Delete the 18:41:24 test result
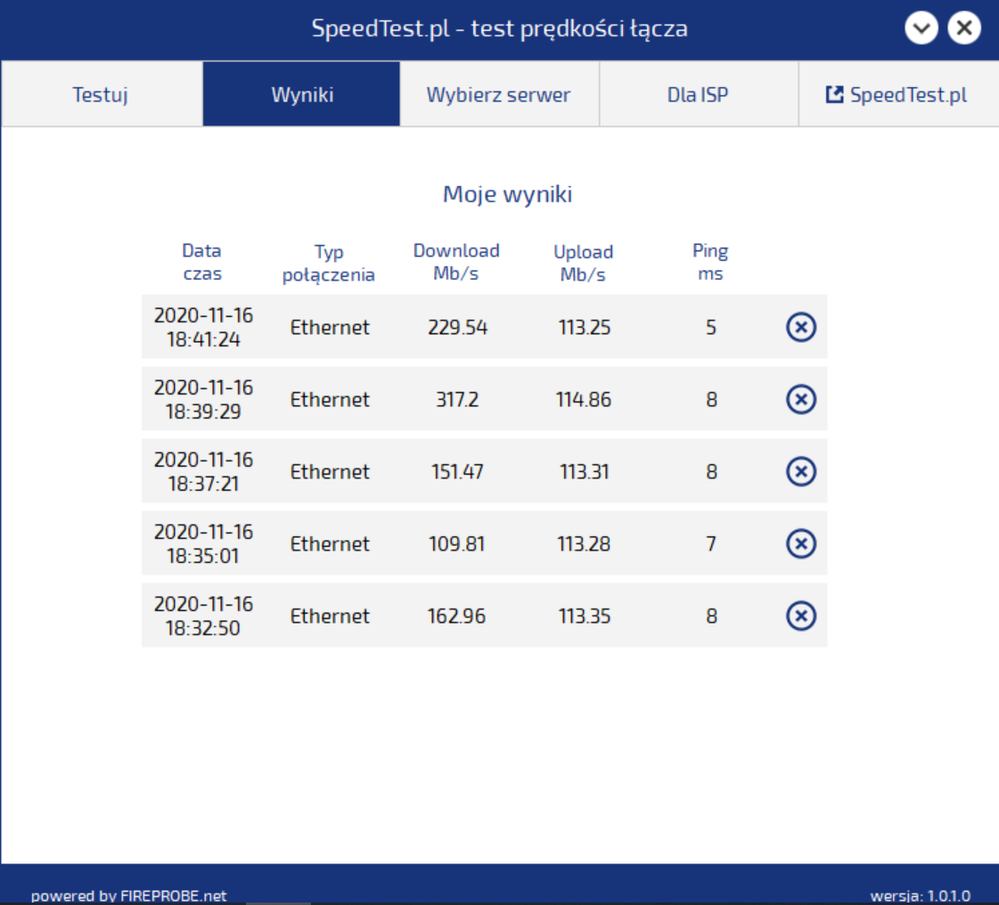Image resolution: width=999 pixels, height=905 pixels. point(801,327)
